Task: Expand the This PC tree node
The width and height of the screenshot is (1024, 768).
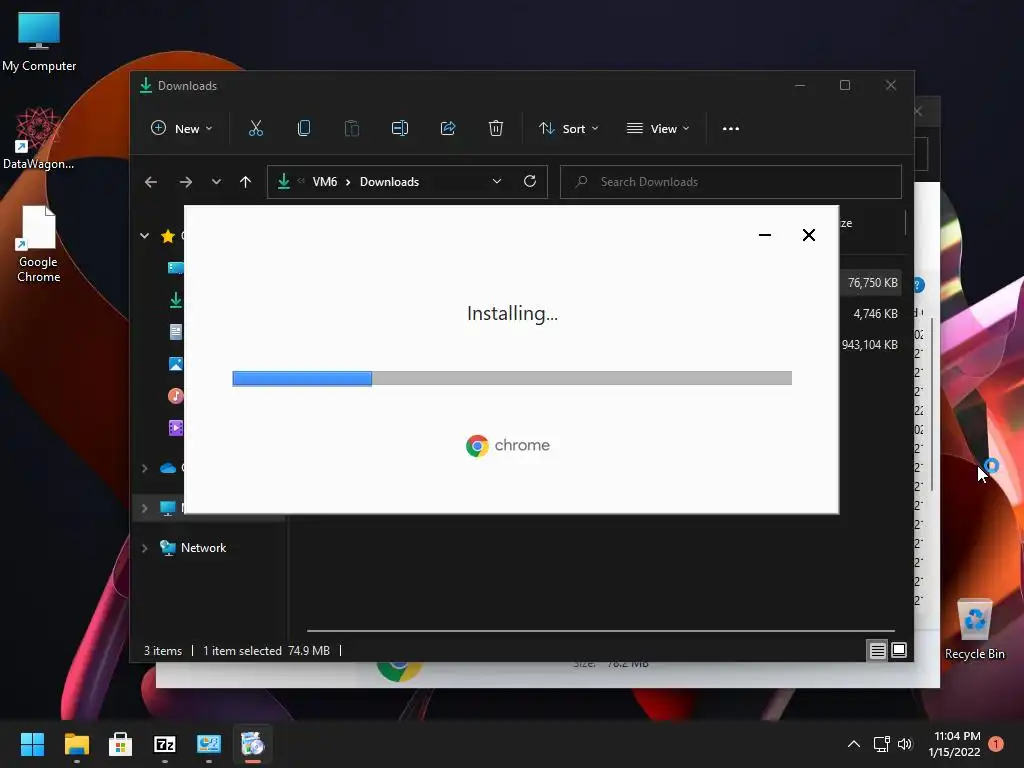Action: (x=144, y=508)
